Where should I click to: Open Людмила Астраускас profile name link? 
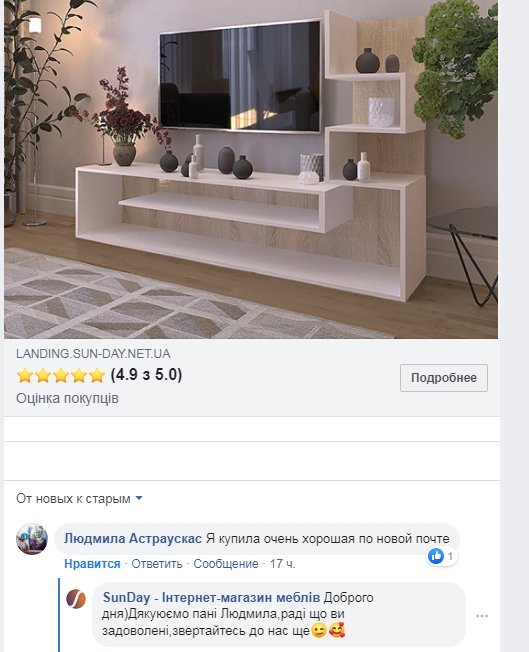(133, 538)
